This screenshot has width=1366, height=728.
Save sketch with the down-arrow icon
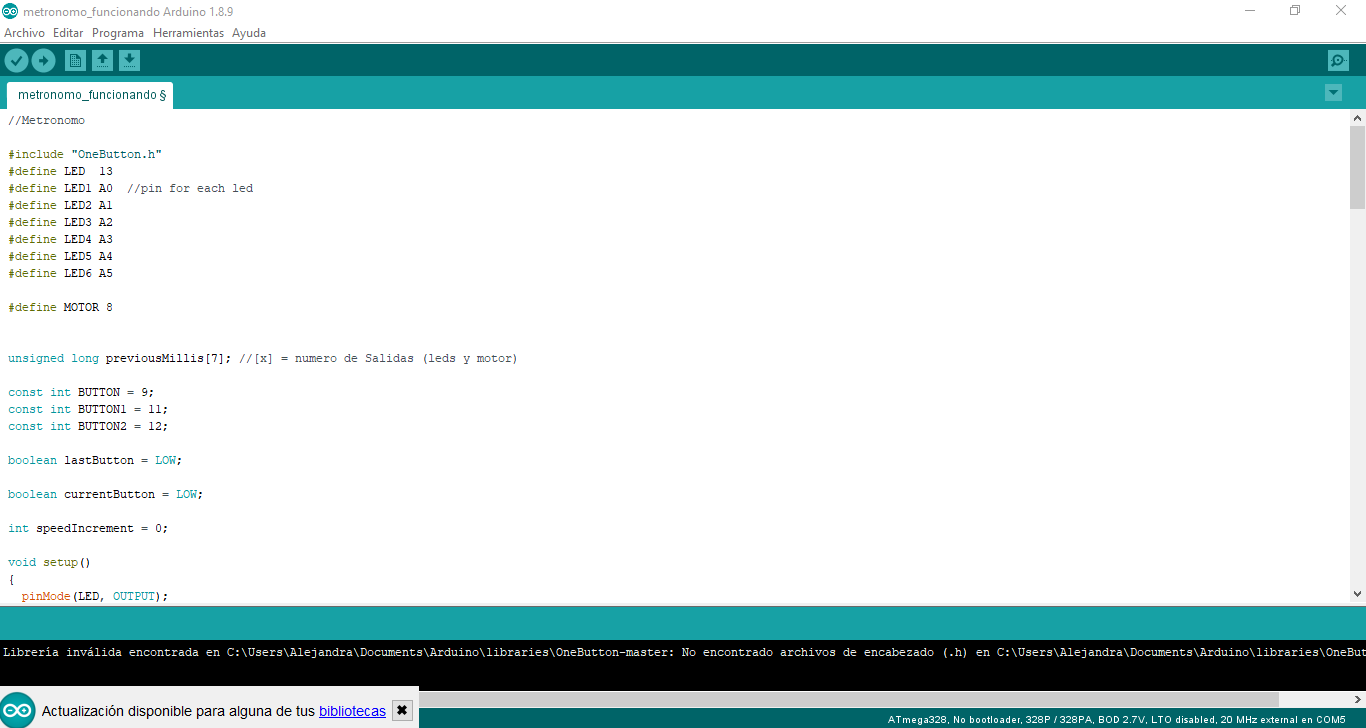pos(129,61)
